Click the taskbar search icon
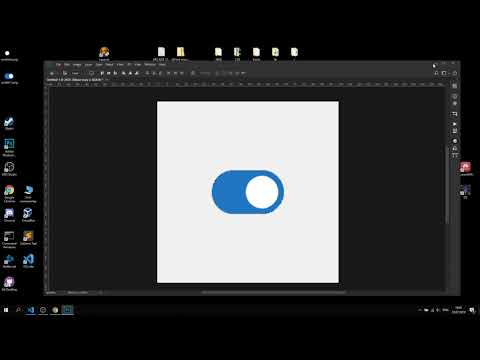480x360 pixels. pyautogui.click(x=18, y=310)
